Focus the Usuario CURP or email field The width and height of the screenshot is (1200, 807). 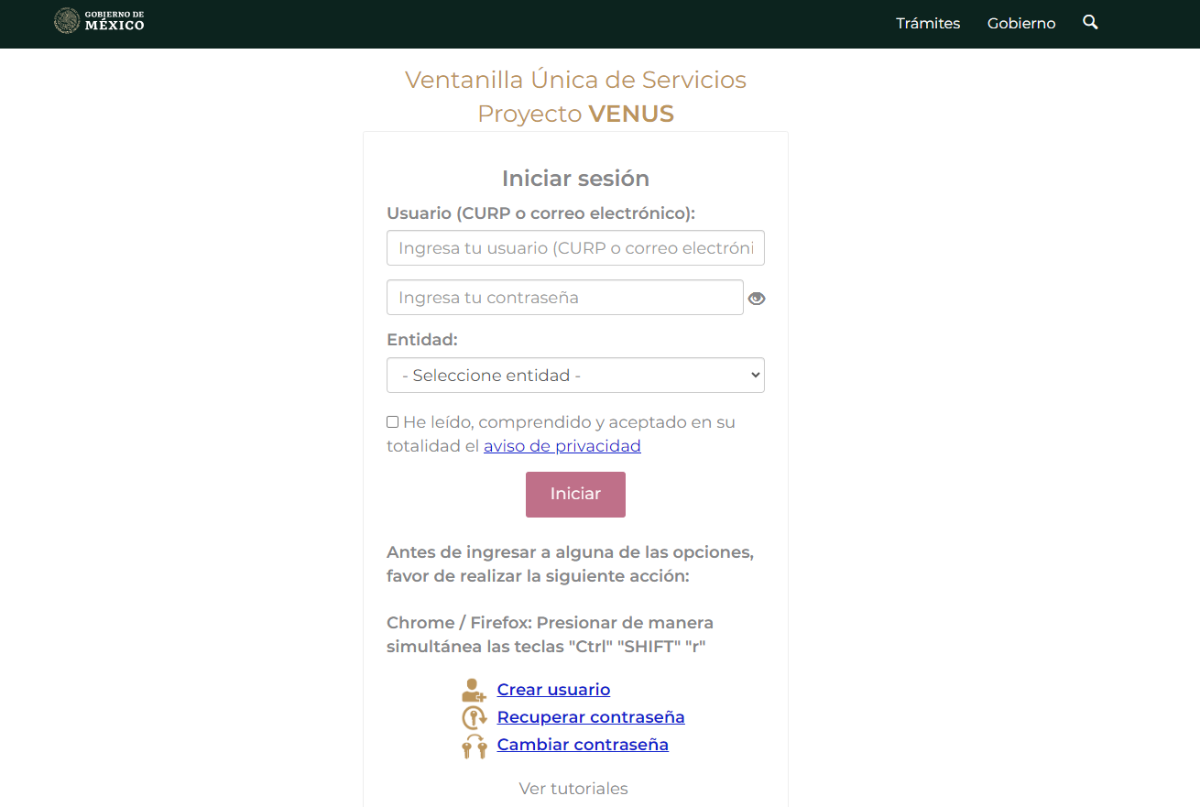click(575, 248)
